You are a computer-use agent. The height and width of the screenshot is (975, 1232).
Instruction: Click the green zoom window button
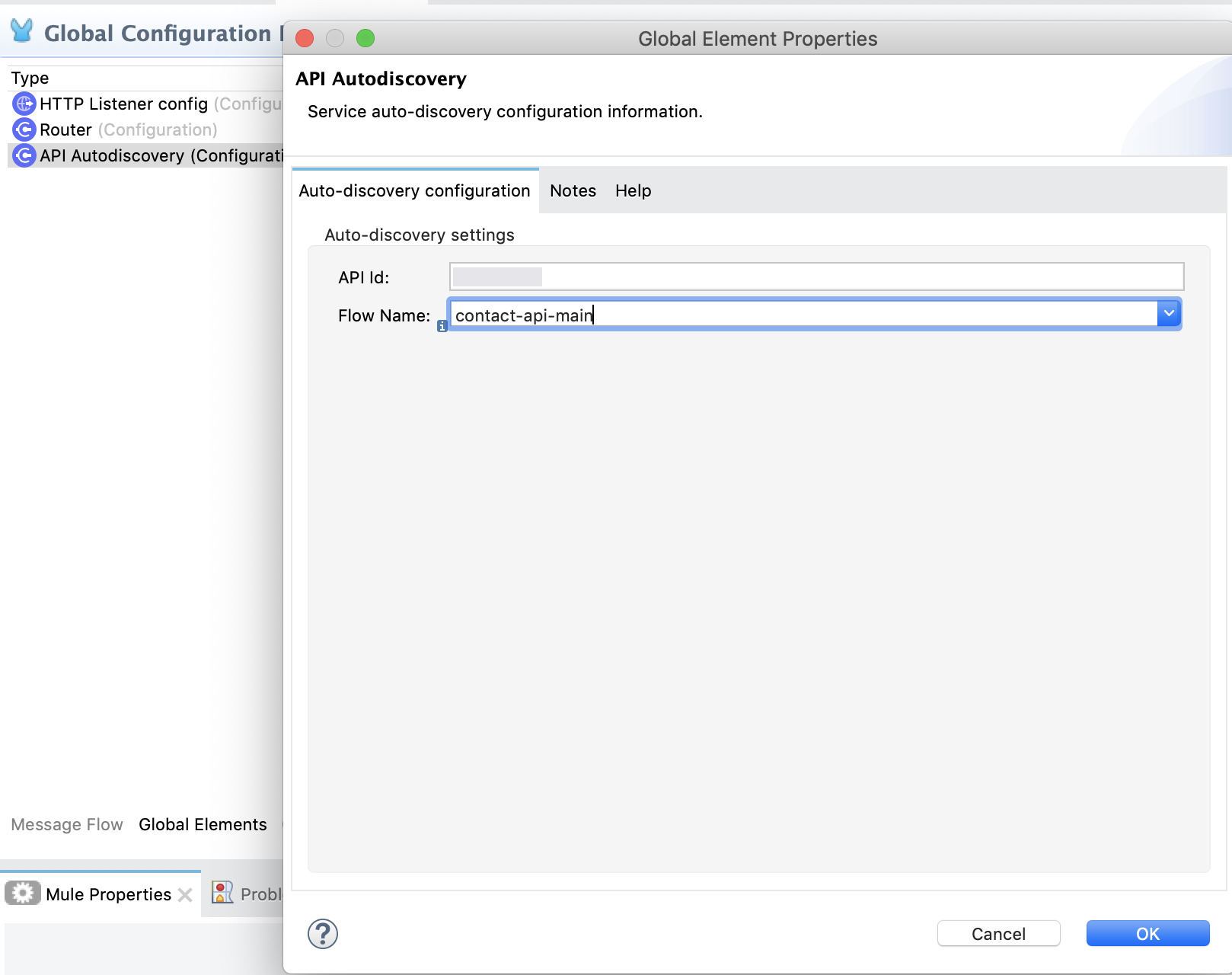click(x=365, y=38)
